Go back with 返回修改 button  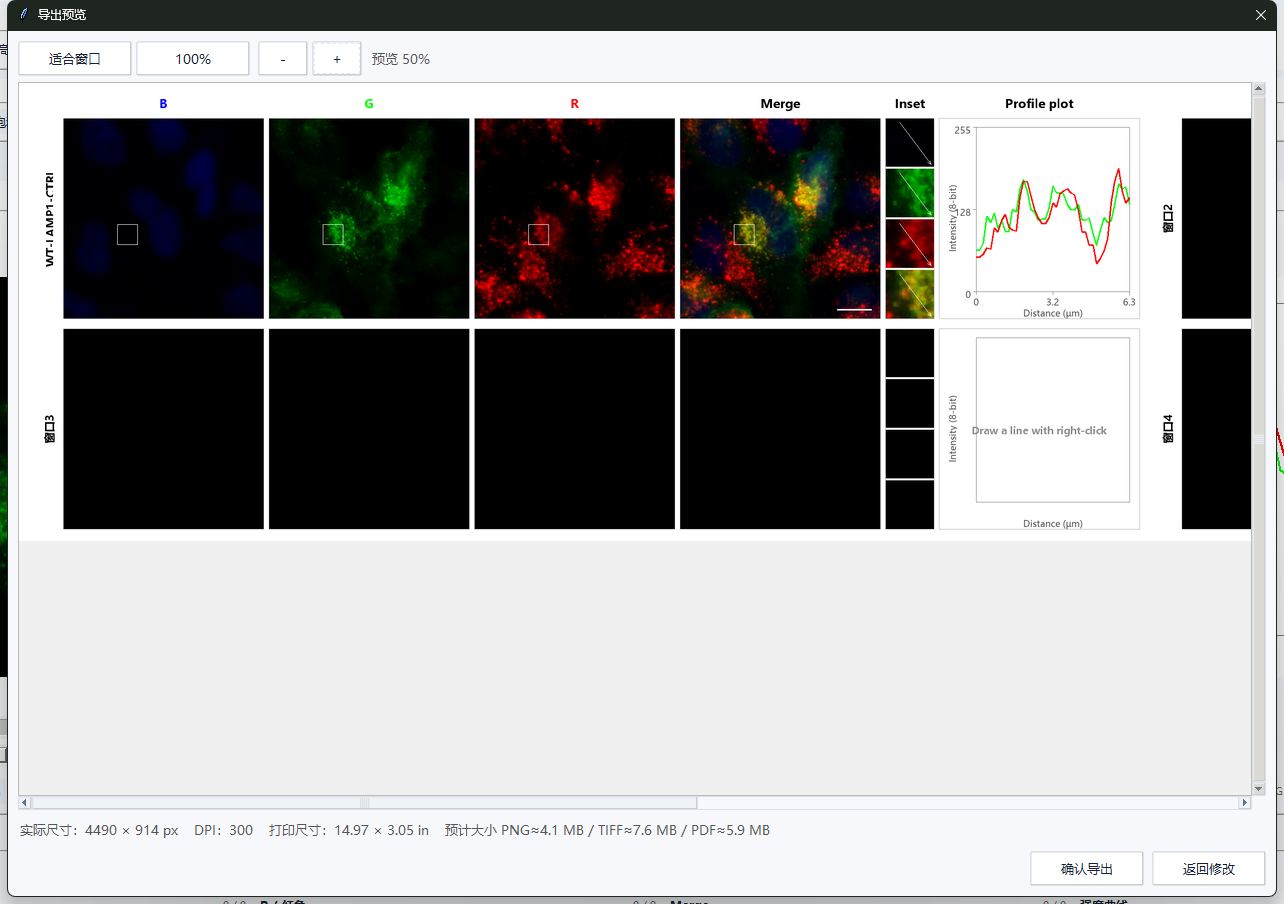point(1209,868)
